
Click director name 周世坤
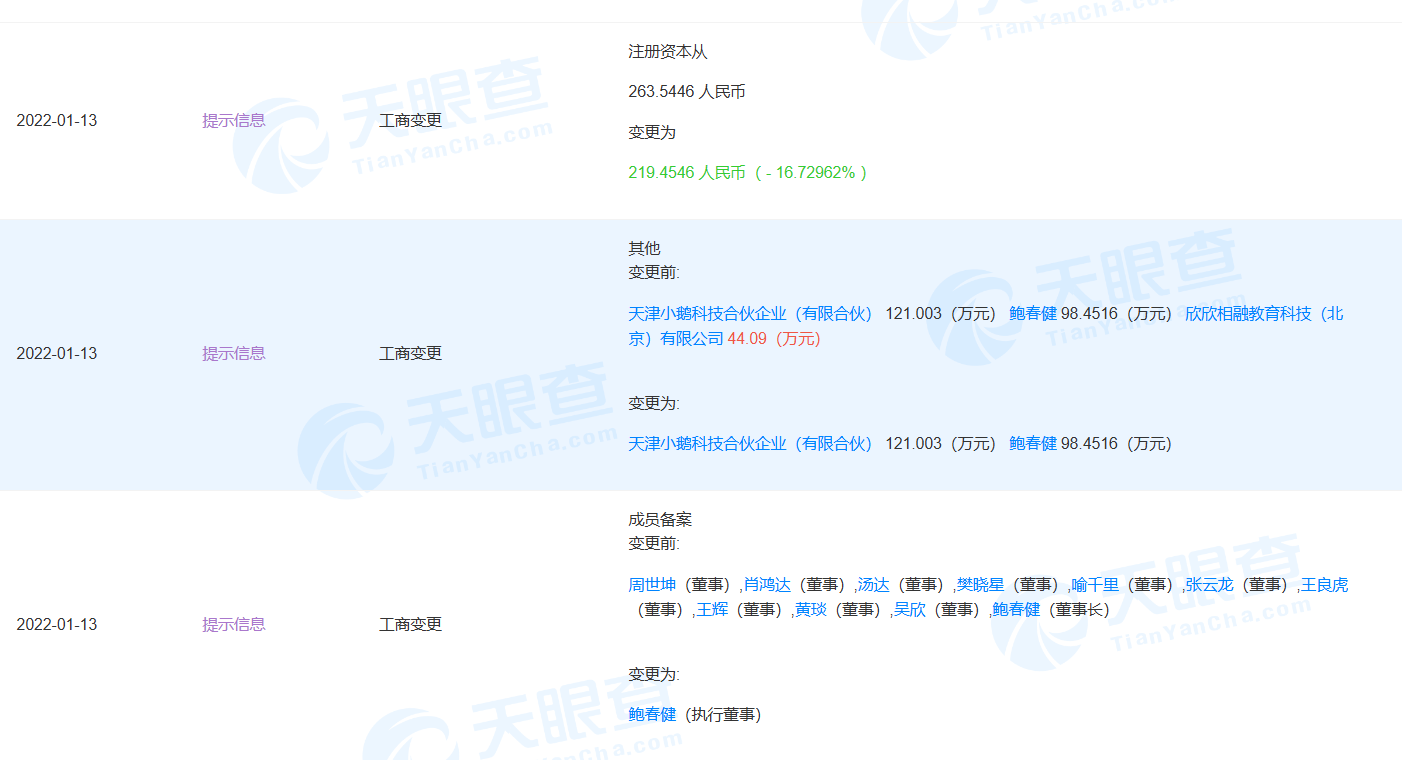click(652, 585)
